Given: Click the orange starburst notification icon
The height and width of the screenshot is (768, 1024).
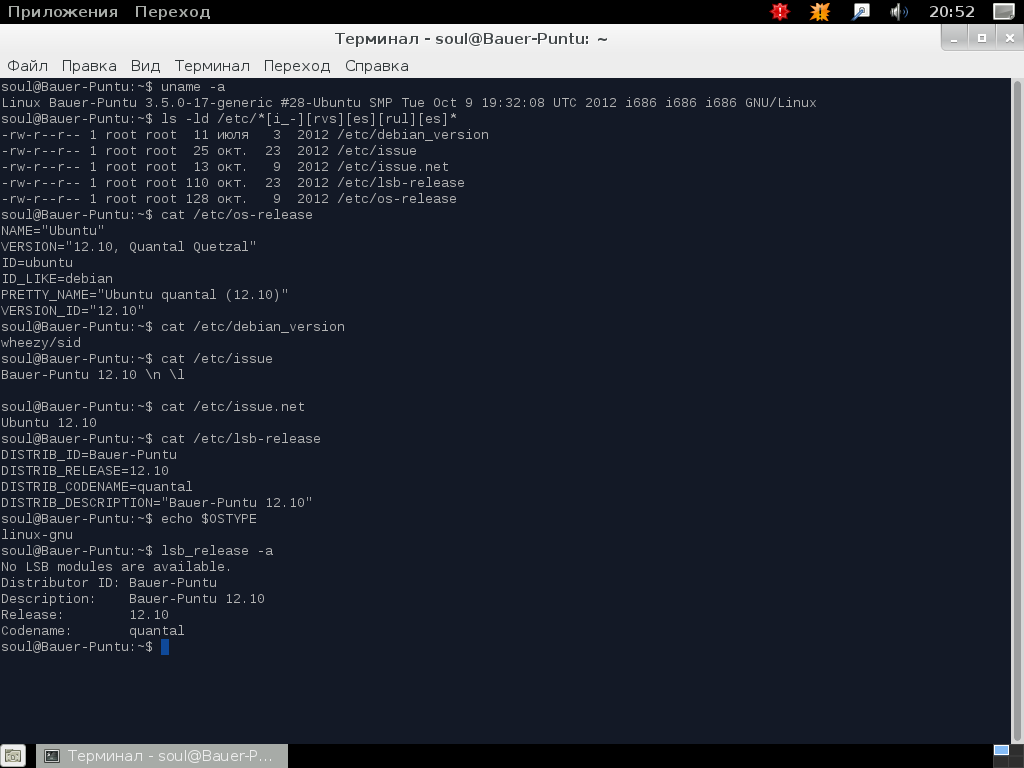Looking at the screenshot, I should tap(820, 12).
